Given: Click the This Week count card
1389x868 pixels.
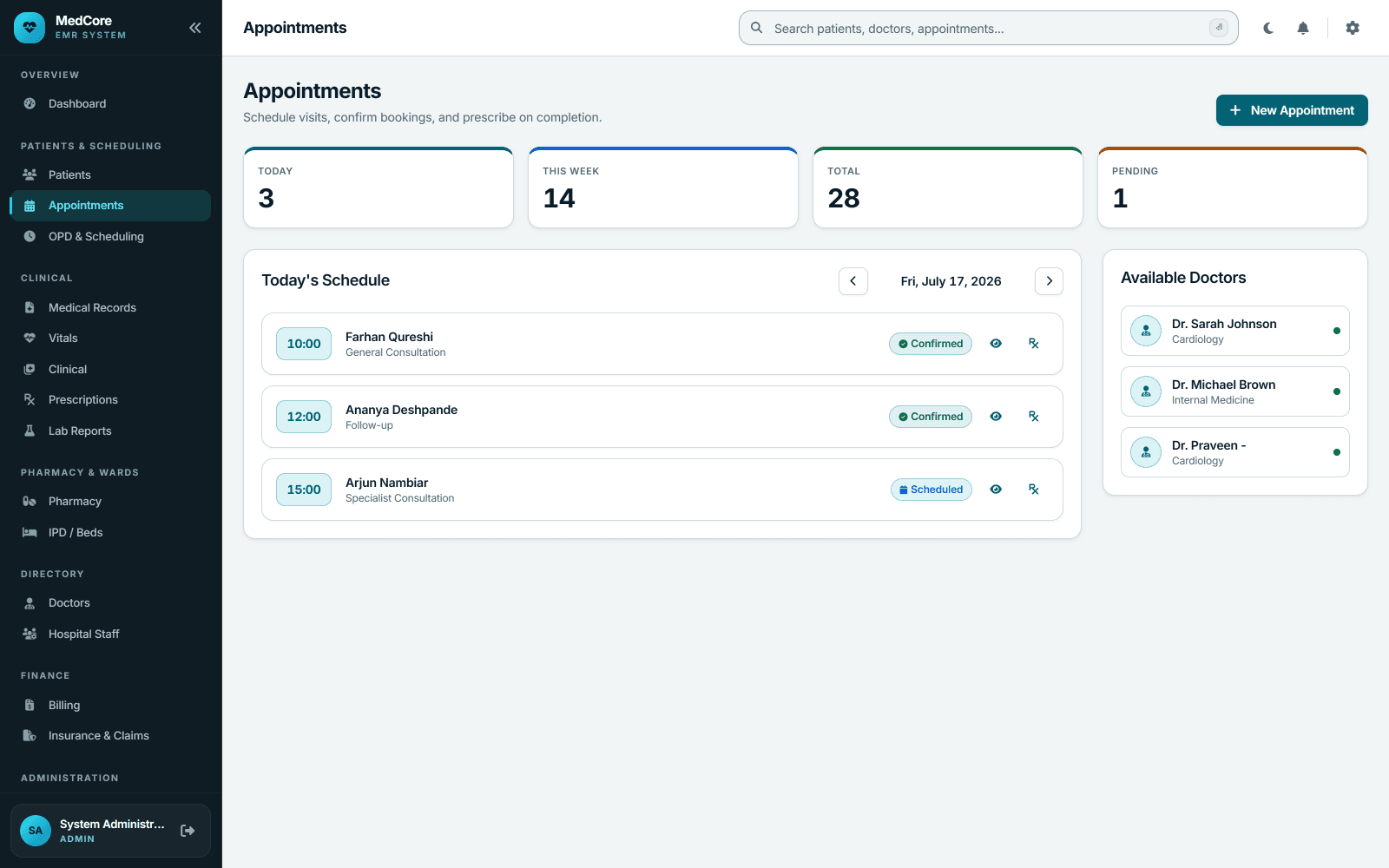Looking at the screenshot, I should coord(663,187).
